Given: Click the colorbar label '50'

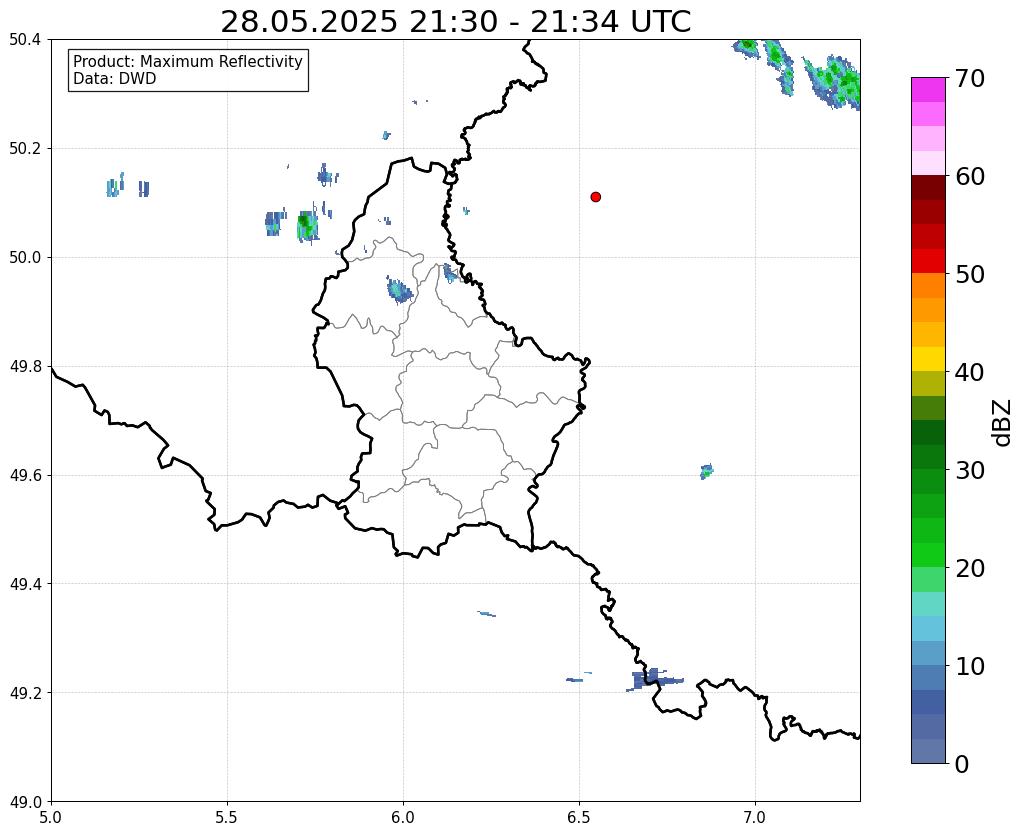Looking at the screenshot, I should click(x=970, y=274).
